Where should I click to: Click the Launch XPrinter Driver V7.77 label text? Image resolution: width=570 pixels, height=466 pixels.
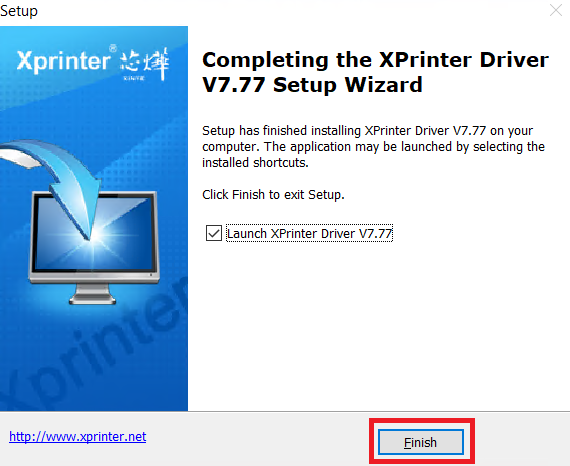click(309, 233)
